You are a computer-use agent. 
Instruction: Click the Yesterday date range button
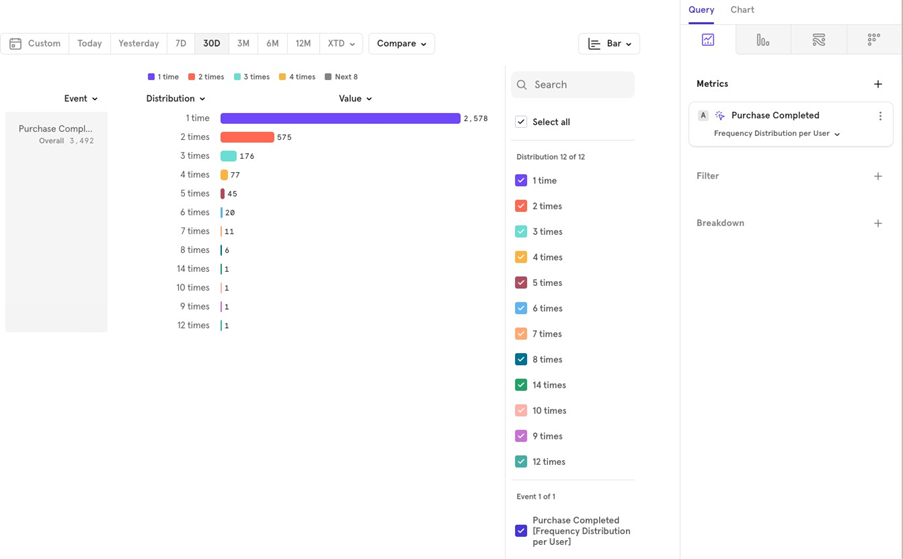138,44
